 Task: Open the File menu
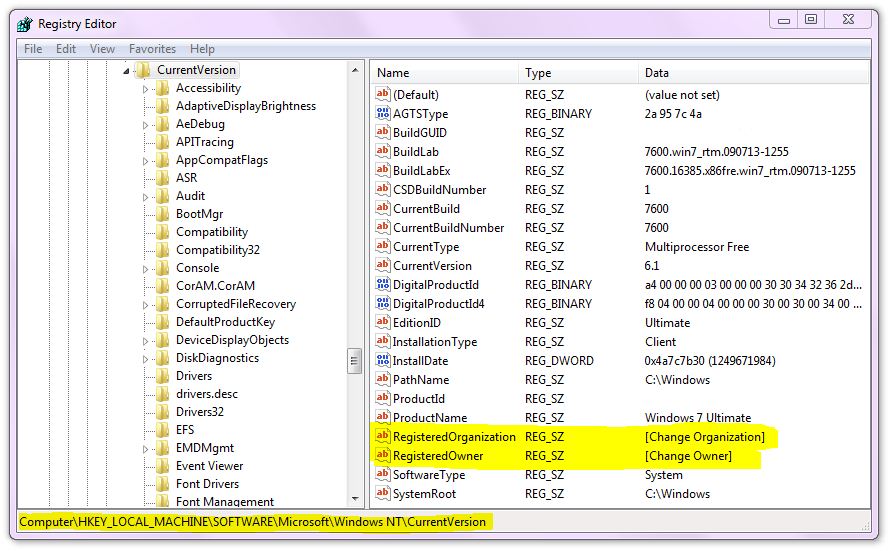click(x=33, y=49)
